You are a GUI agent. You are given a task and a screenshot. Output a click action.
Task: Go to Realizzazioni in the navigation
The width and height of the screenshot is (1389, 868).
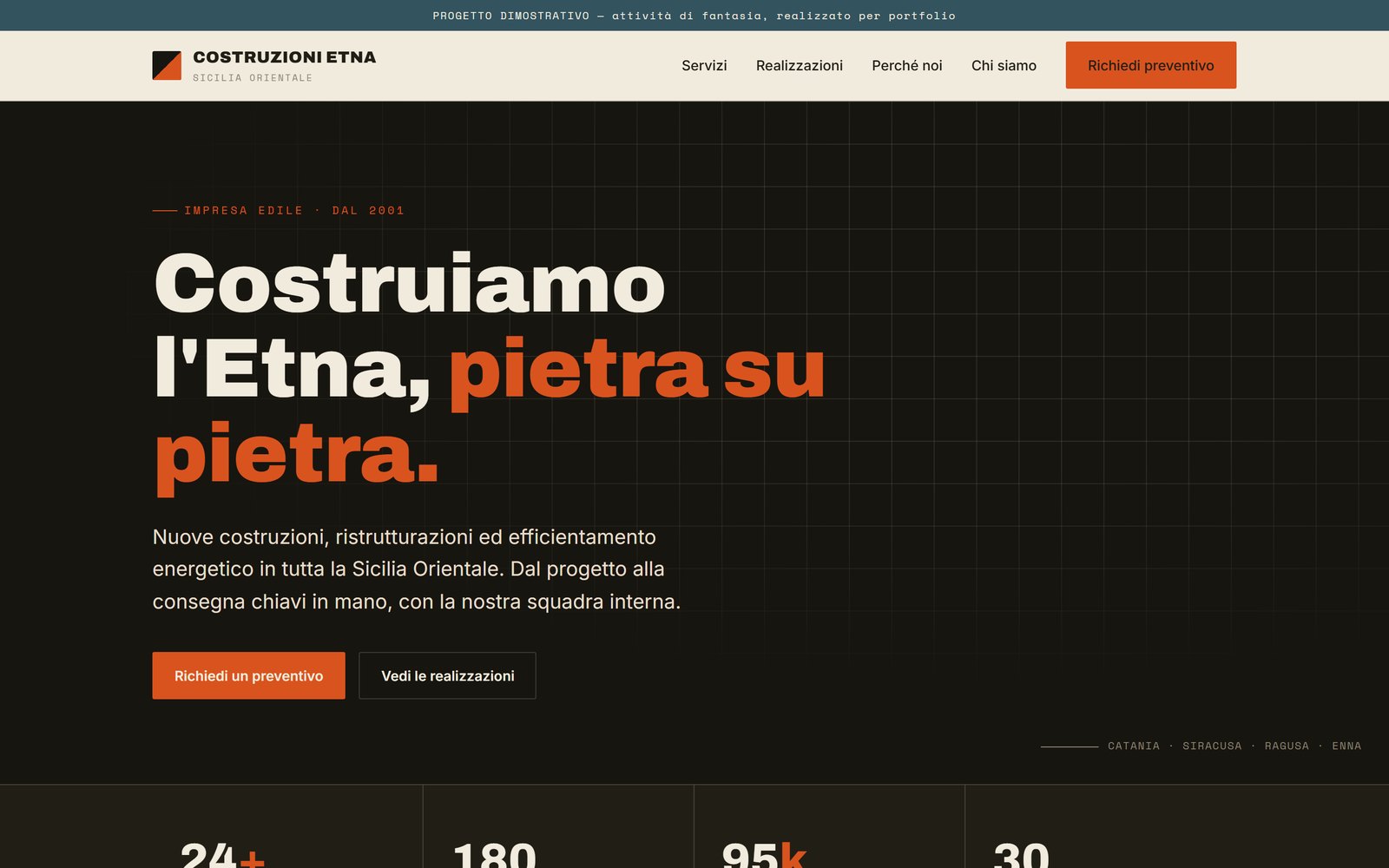(x=799, y=65)
